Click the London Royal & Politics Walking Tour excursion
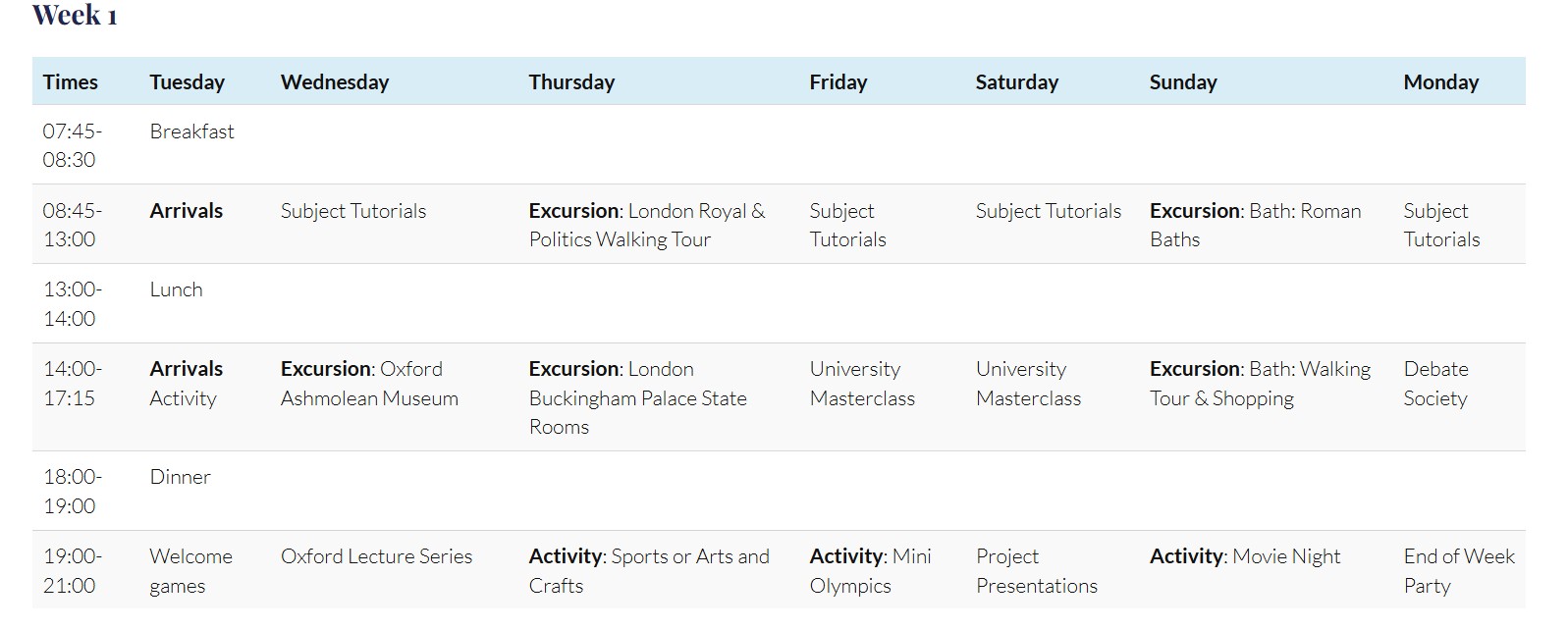The width and height of the screenshot is (1568, 630). (646, 225)
